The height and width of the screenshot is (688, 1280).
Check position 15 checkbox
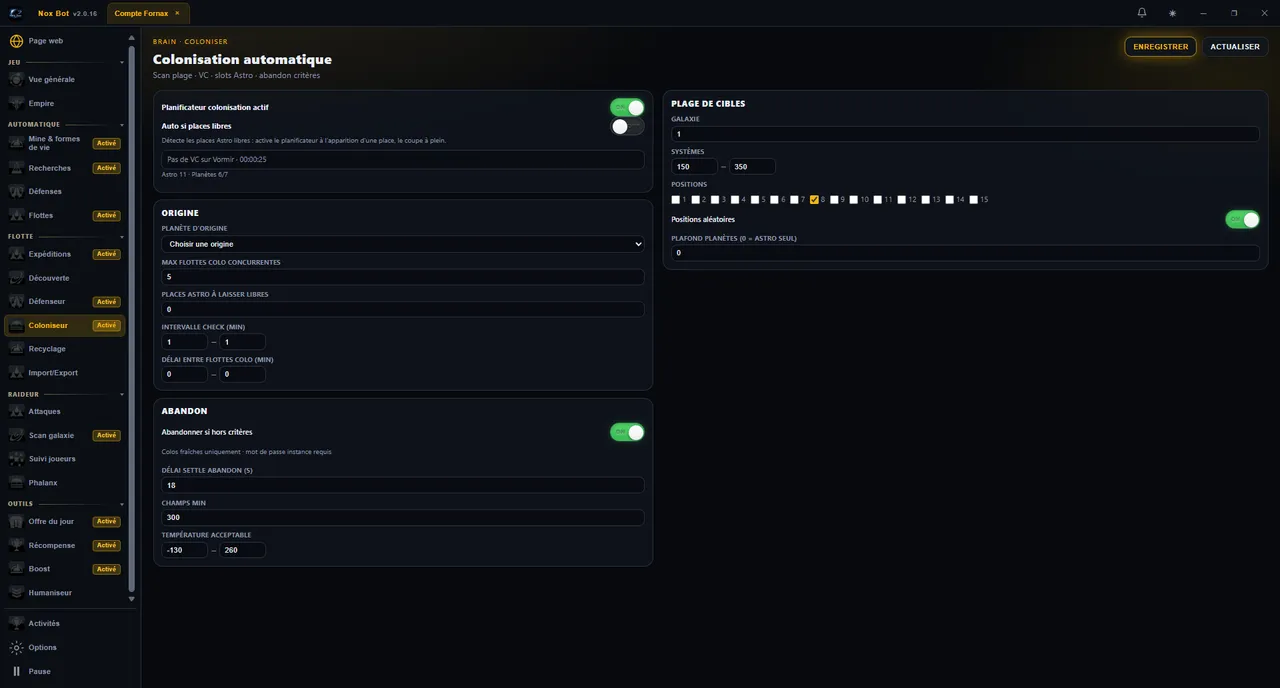click(x=974, y=200)
